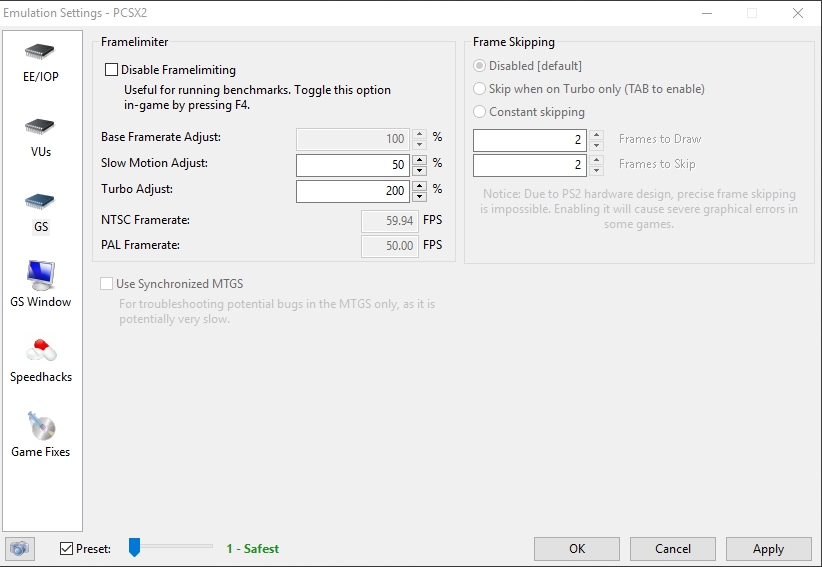Increase Turbo Adjust with up arrow

[x=419, y=186]
